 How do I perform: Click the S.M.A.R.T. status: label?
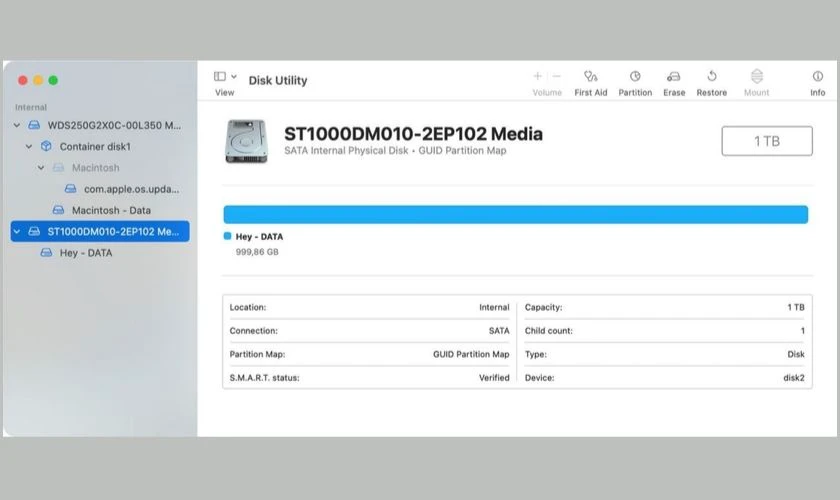[264, 378]
